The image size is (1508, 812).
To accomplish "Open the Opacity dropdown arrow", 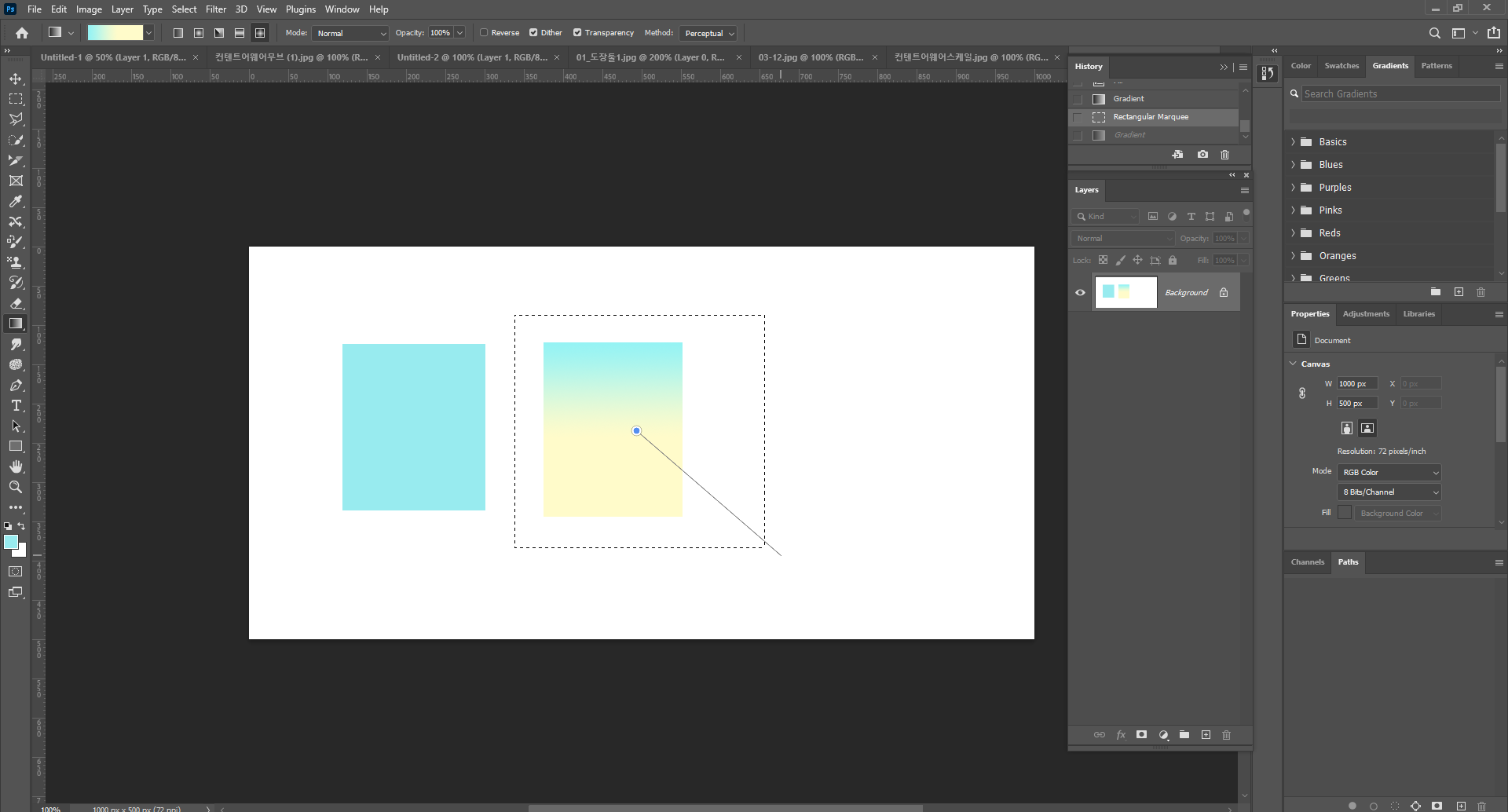I will tap(460, 33).
